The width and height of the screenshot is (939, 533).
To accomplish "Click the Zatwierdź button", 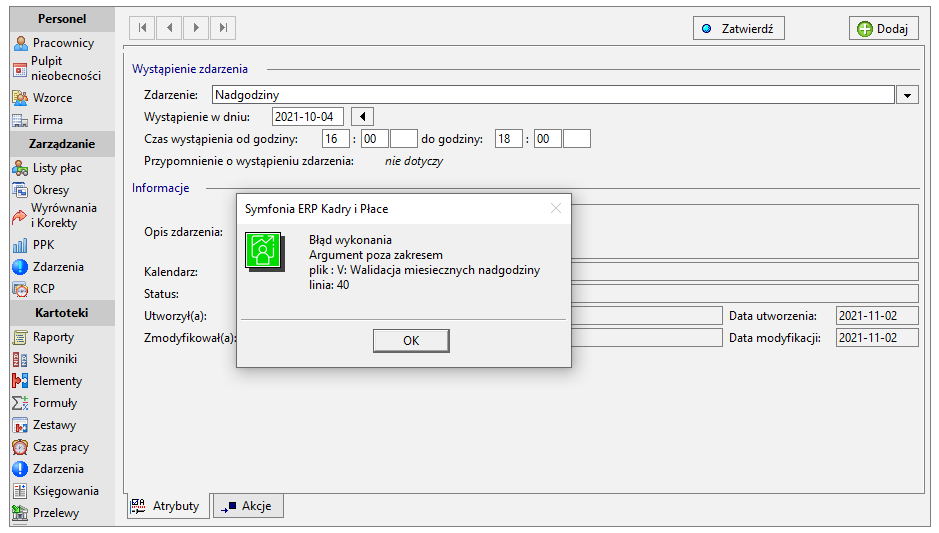I will point(739,28).
